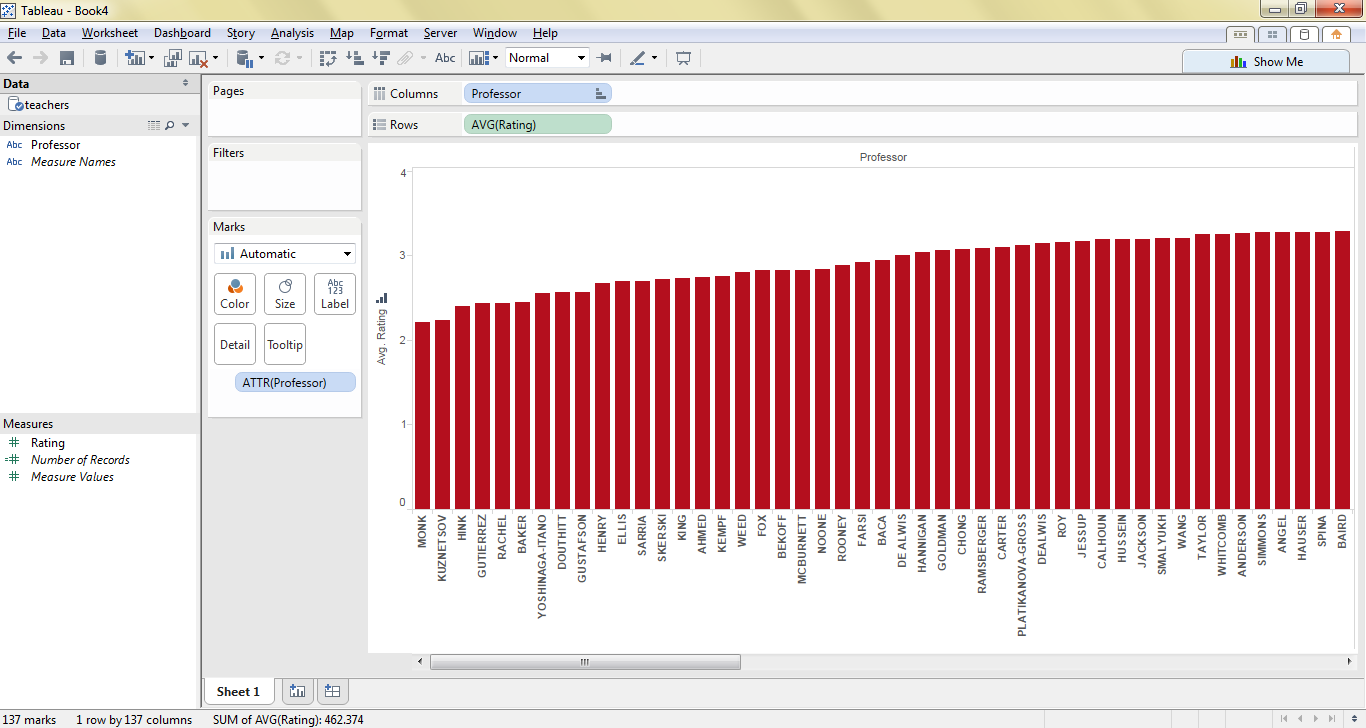Select the AVG(Rating) pill on Rows

[537, 125]
